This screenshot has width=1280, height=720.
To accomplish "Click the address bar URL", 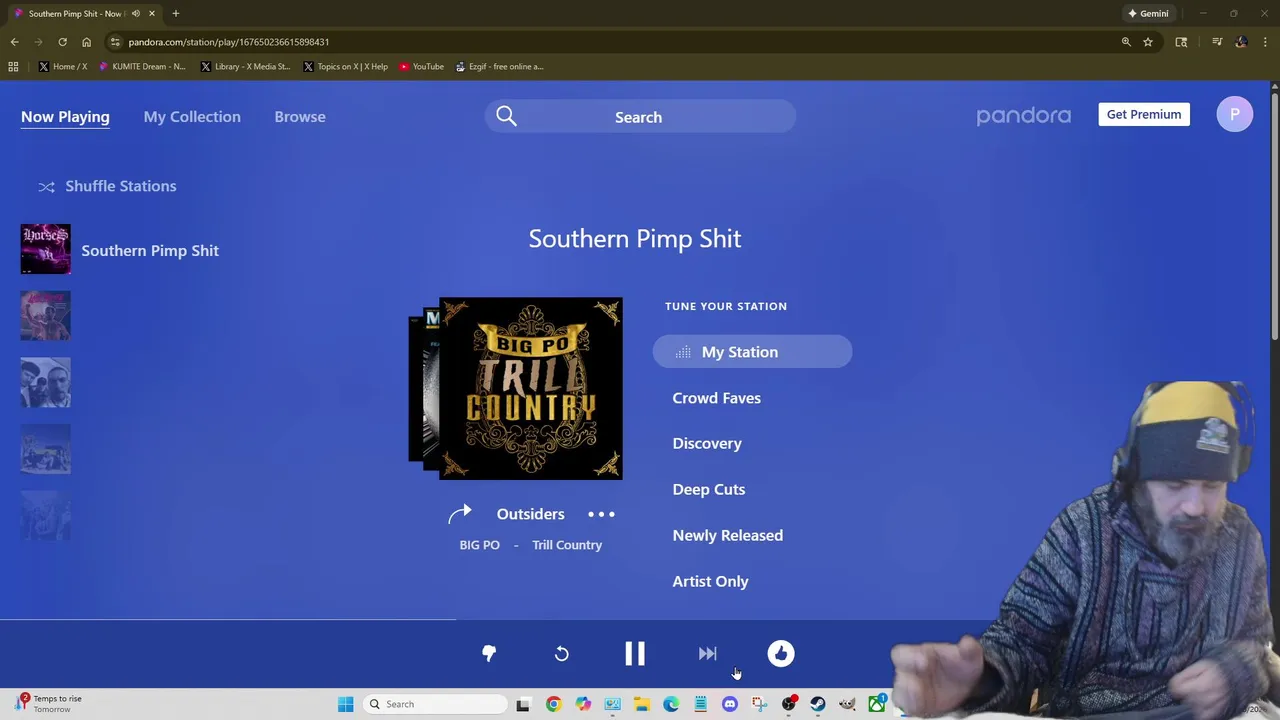I will [x=229, y=42].
